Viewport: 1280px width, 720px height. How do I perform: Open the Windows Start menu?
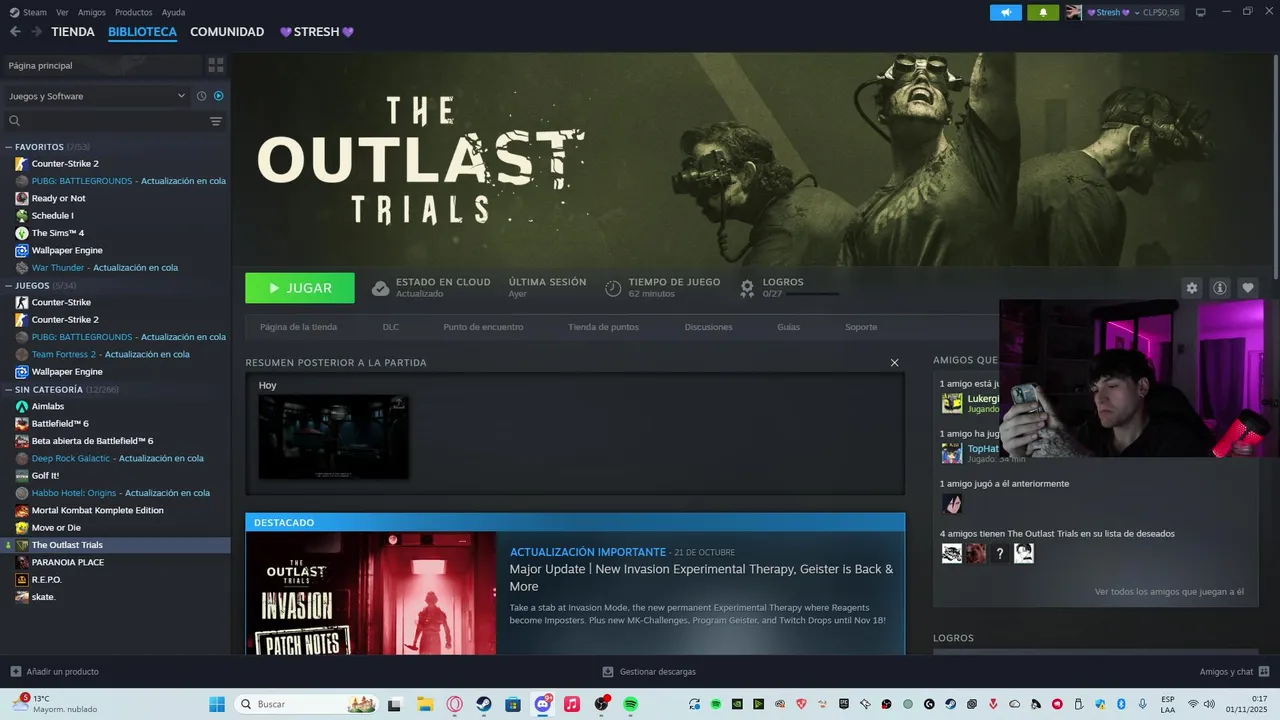coord(217,704)
